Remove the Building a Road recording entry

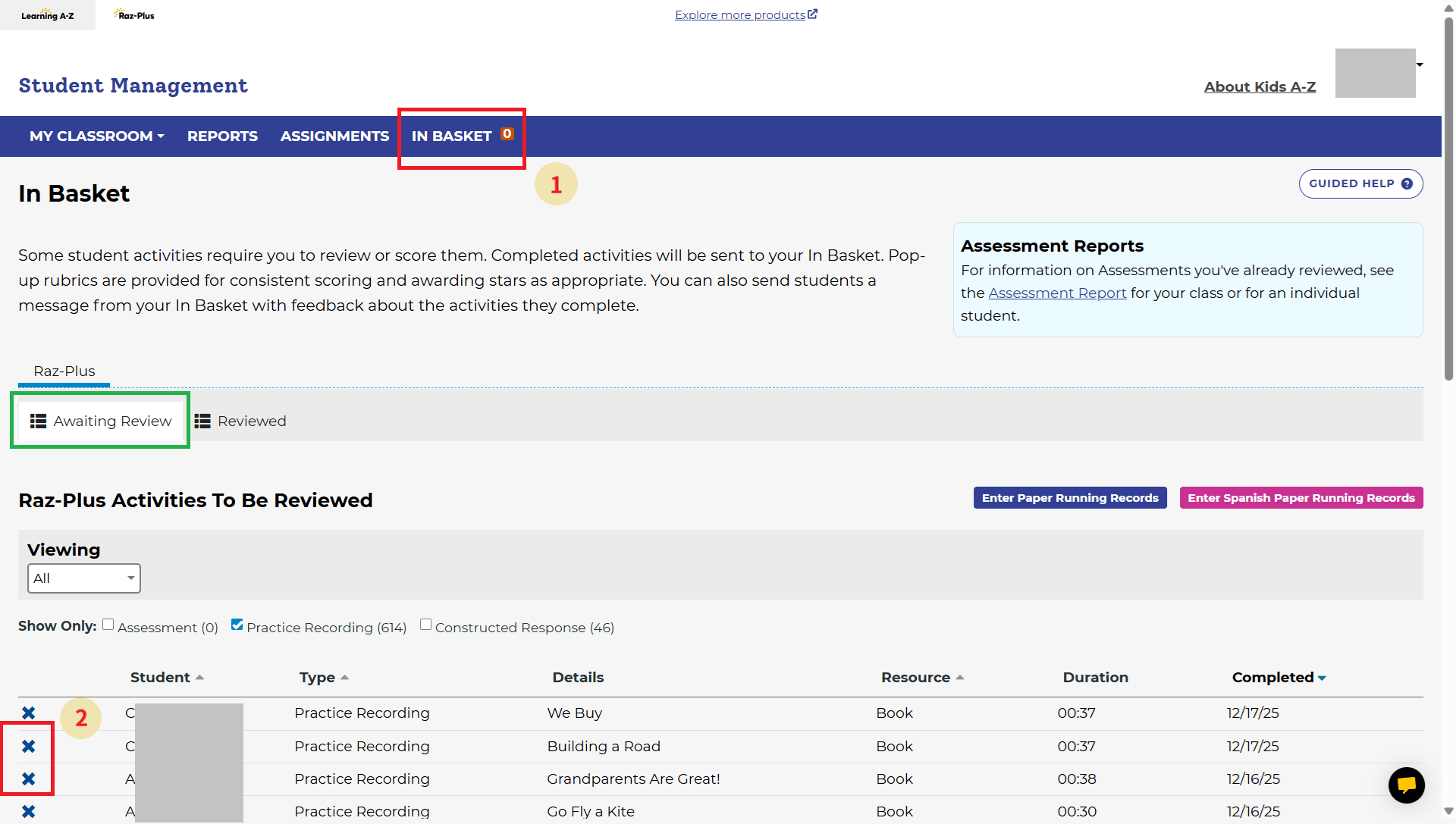coord(29,747)
